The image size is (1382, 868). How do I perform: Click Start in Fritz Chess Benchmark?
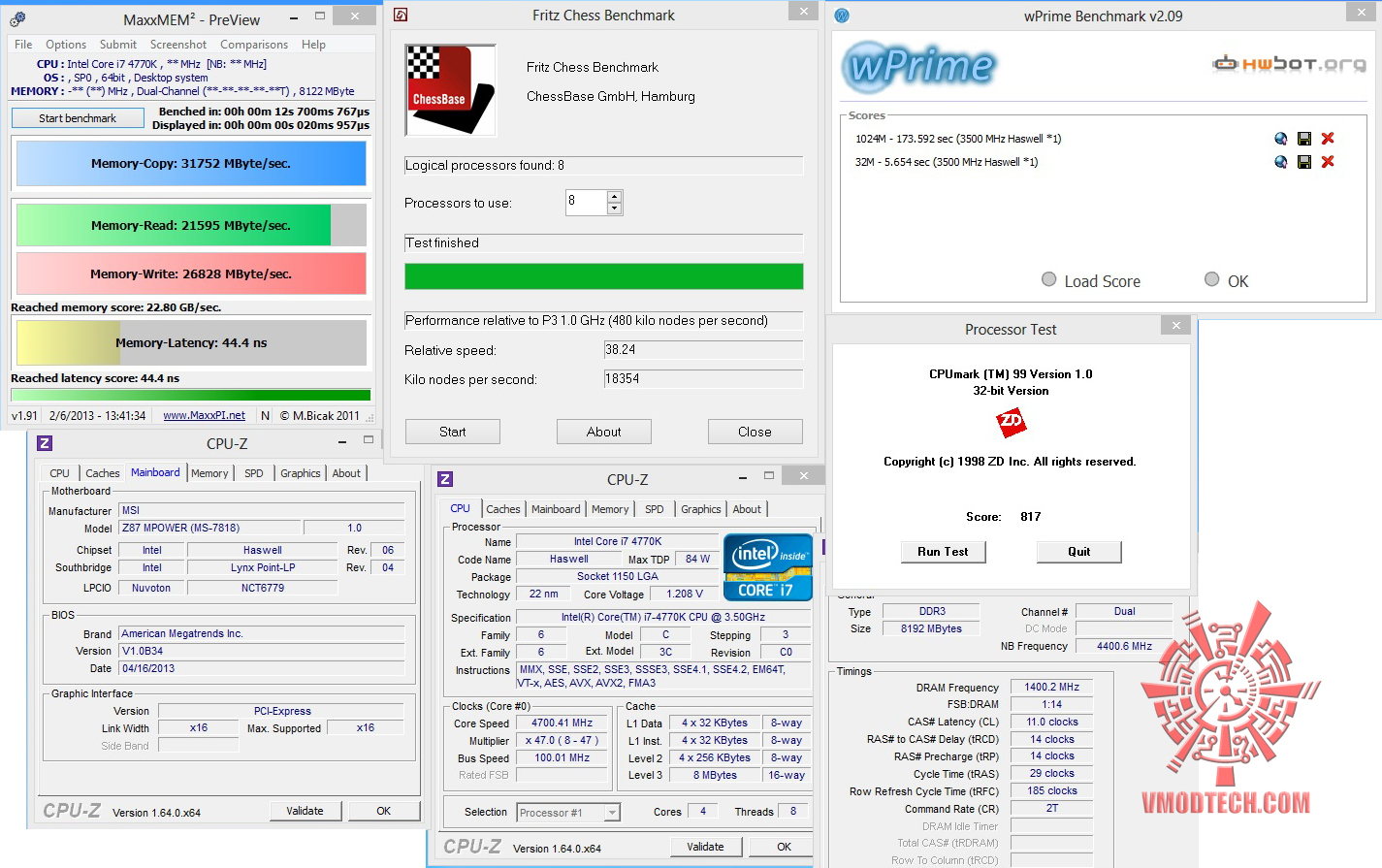point(453,432)
